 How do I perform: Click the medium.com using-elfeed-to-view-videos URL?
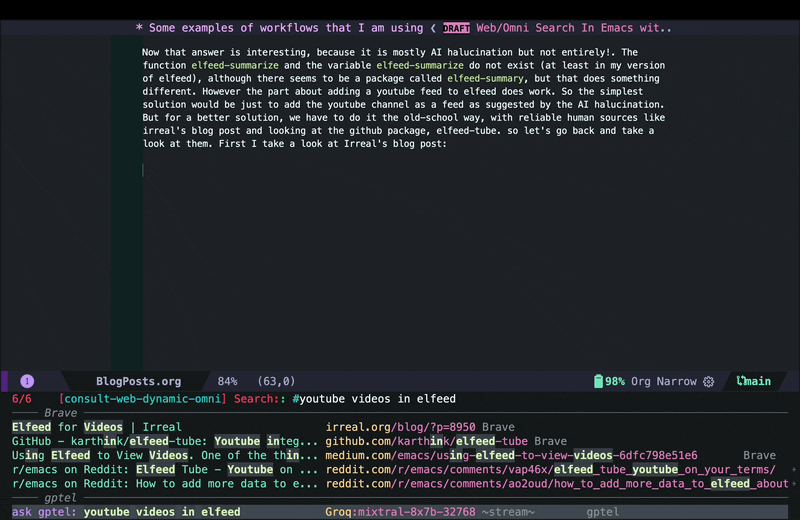click(511, 455)
